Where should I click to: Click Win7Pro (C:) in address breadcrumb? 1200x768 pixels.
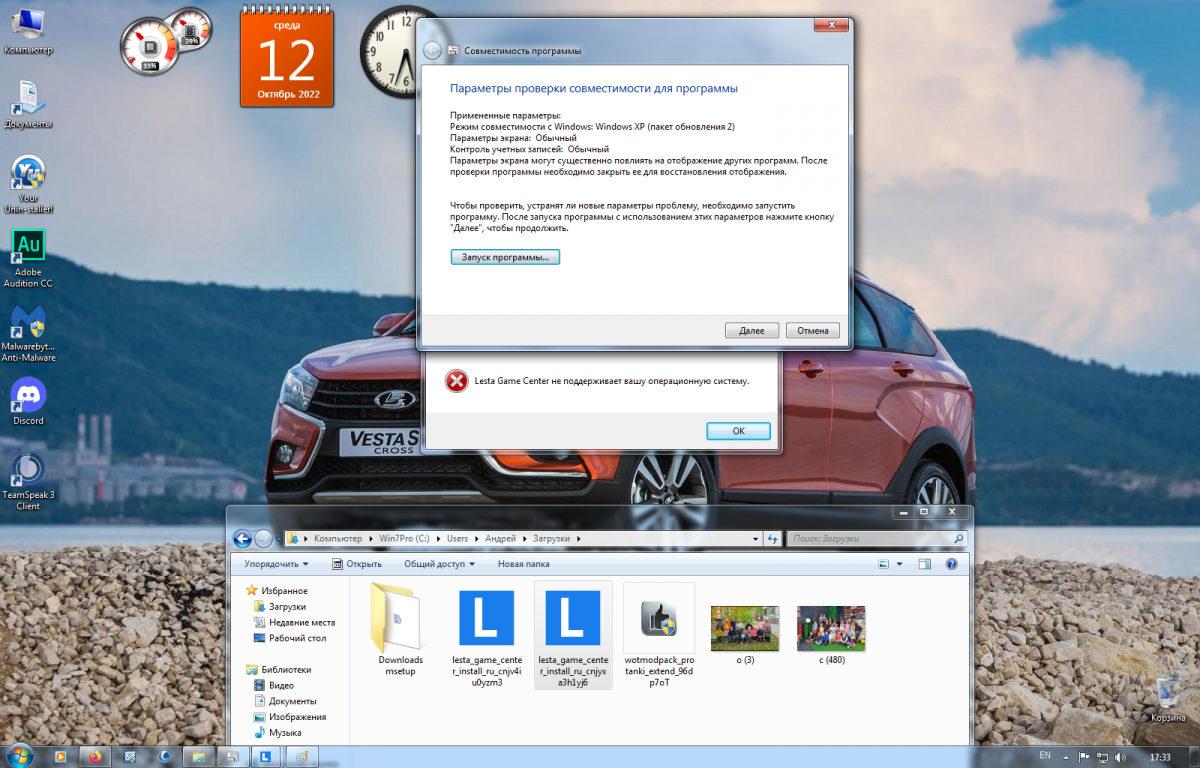(x=405, y=539)
